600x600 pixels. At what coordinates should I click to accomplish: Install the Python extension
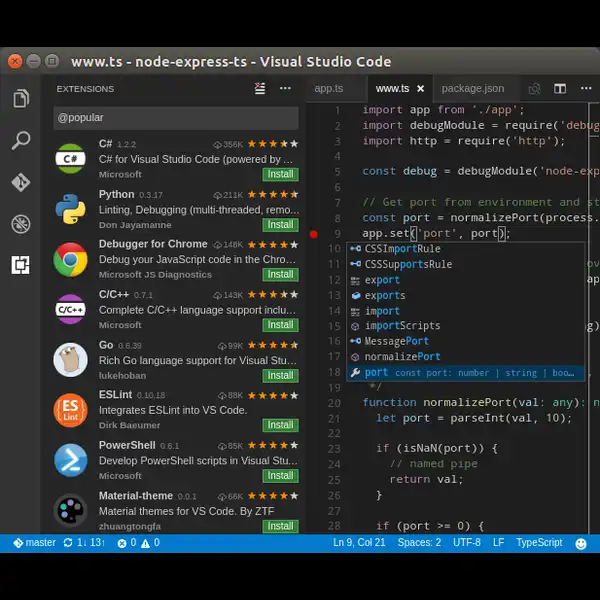280,224
